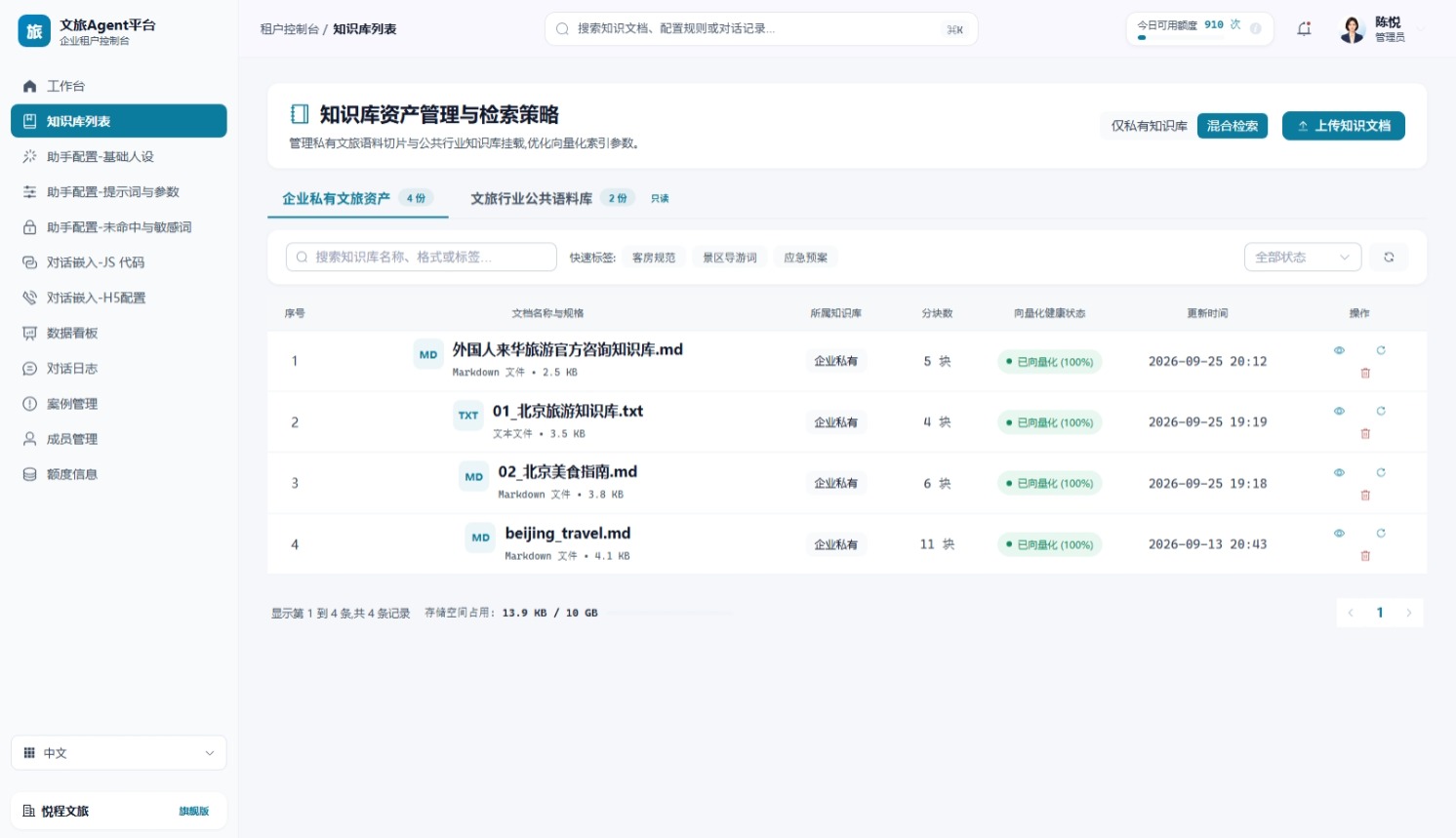This screenshot has height=838, width=1456.
Task: Open 对话日志 in the sidebar
Action: (119, 368)
